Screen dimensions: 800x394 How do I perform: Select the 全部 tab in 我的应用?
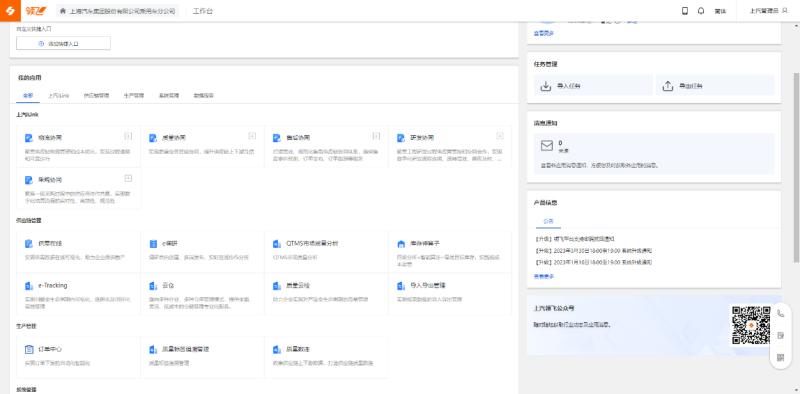(28, 95)
